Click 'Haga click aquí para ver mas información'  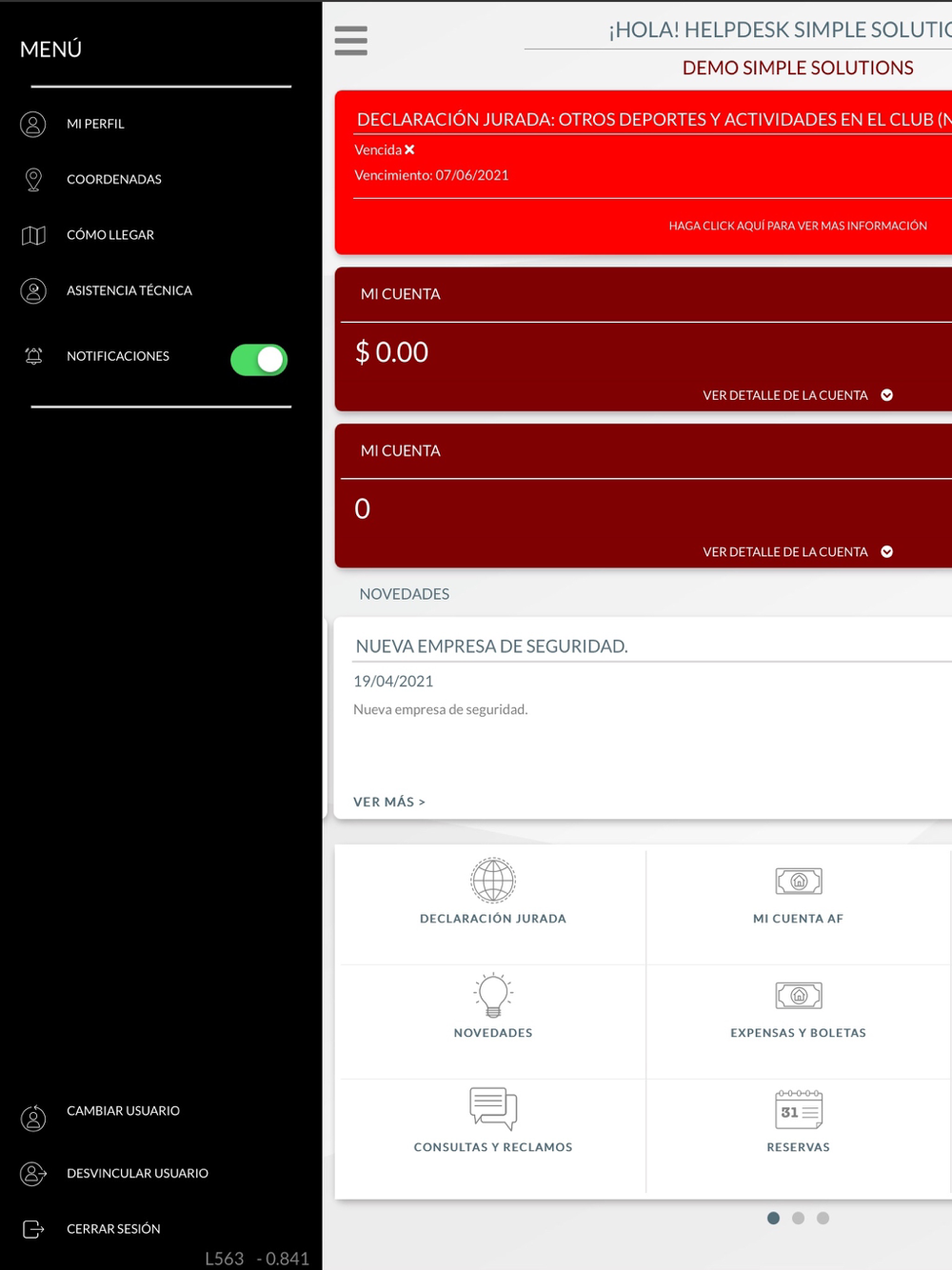(798, 226)
